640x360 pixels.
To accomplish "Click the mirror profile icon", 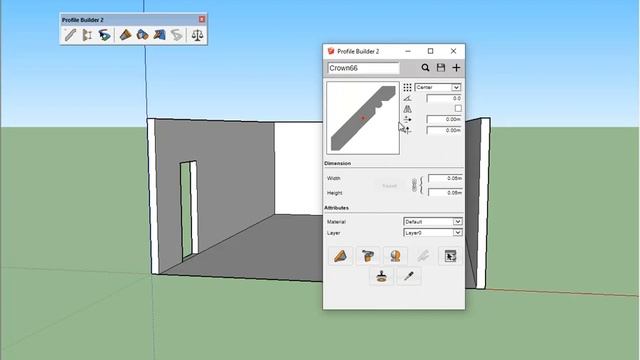I will (x=407, y=109).
